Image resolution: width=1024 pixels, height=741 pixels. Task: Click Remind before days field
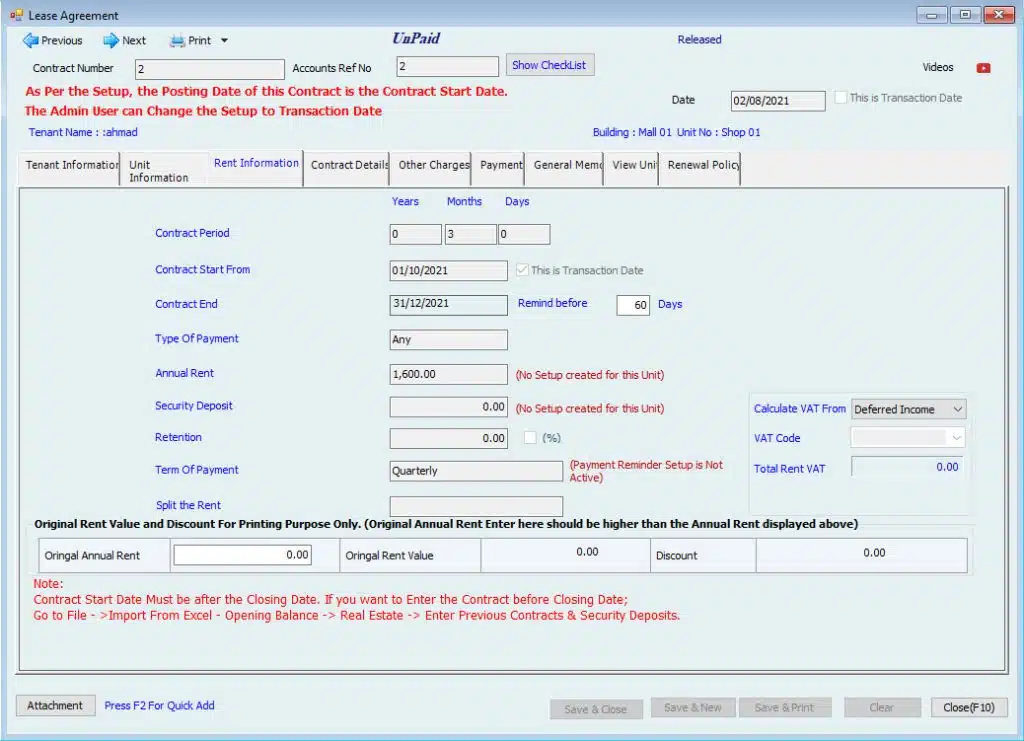click(633, 305)
